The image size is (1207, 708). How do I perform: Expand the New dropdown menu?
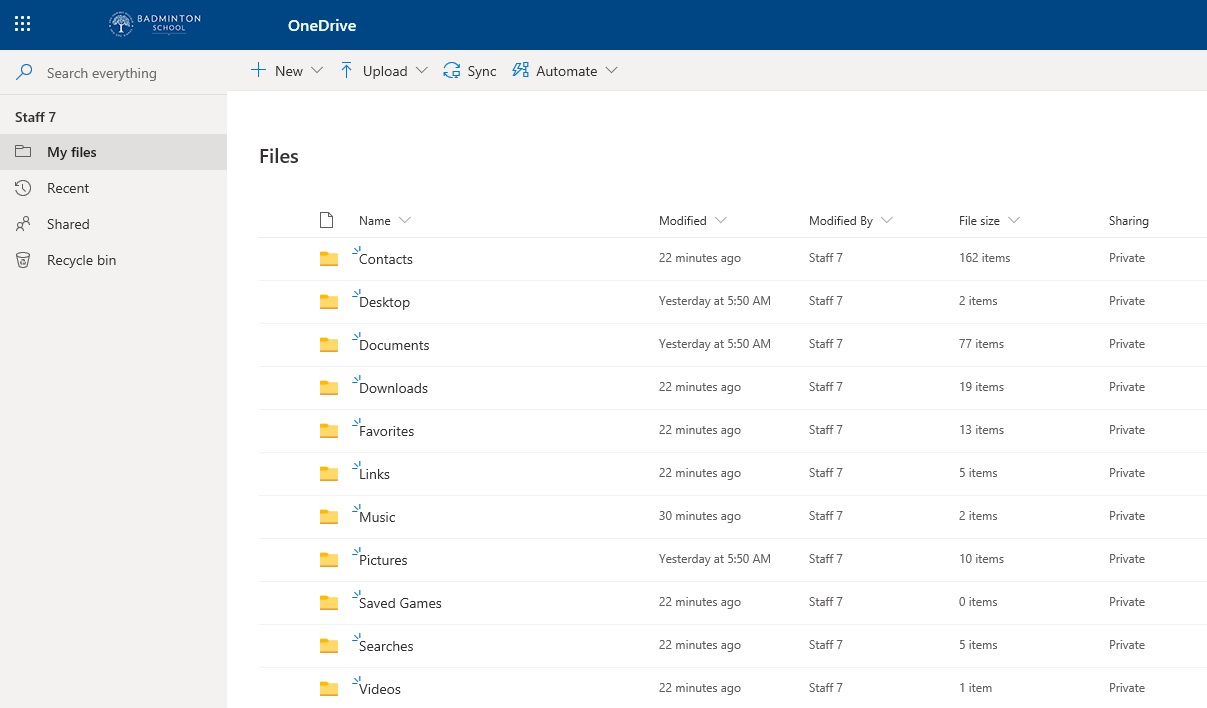coord(317,71)
